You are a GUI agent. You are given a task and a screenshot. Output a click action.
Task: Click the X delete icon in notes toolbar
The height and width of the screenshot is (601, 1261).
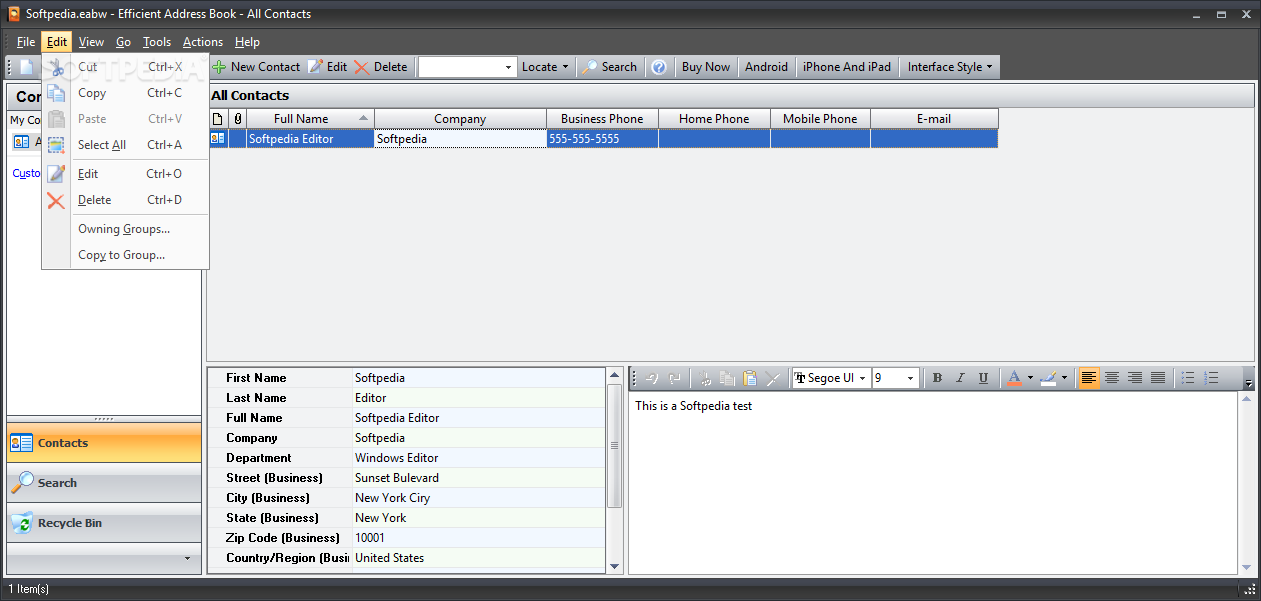pos(773,378)
